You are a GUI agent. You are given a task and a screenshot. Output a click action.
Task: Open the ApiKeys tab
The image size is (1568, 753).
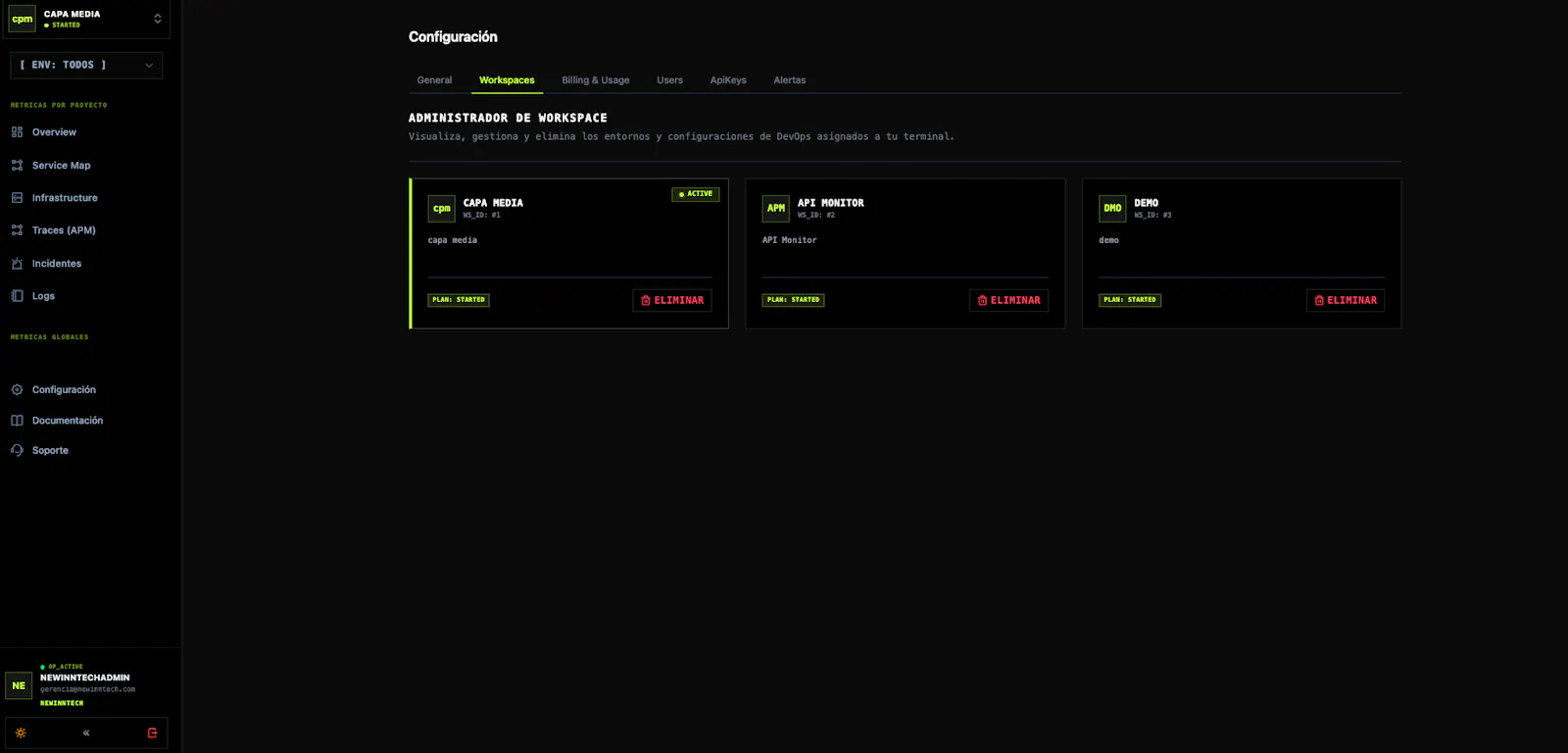tap(728, 80)
